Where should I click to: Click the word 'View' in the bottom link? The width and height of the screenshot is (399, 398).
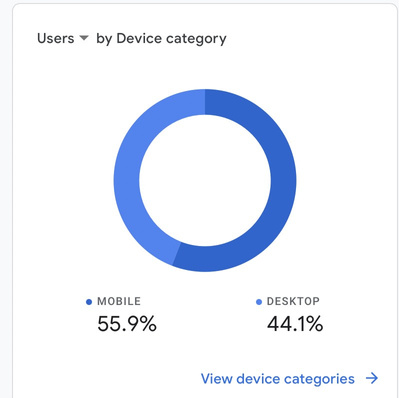click(217, 379)
